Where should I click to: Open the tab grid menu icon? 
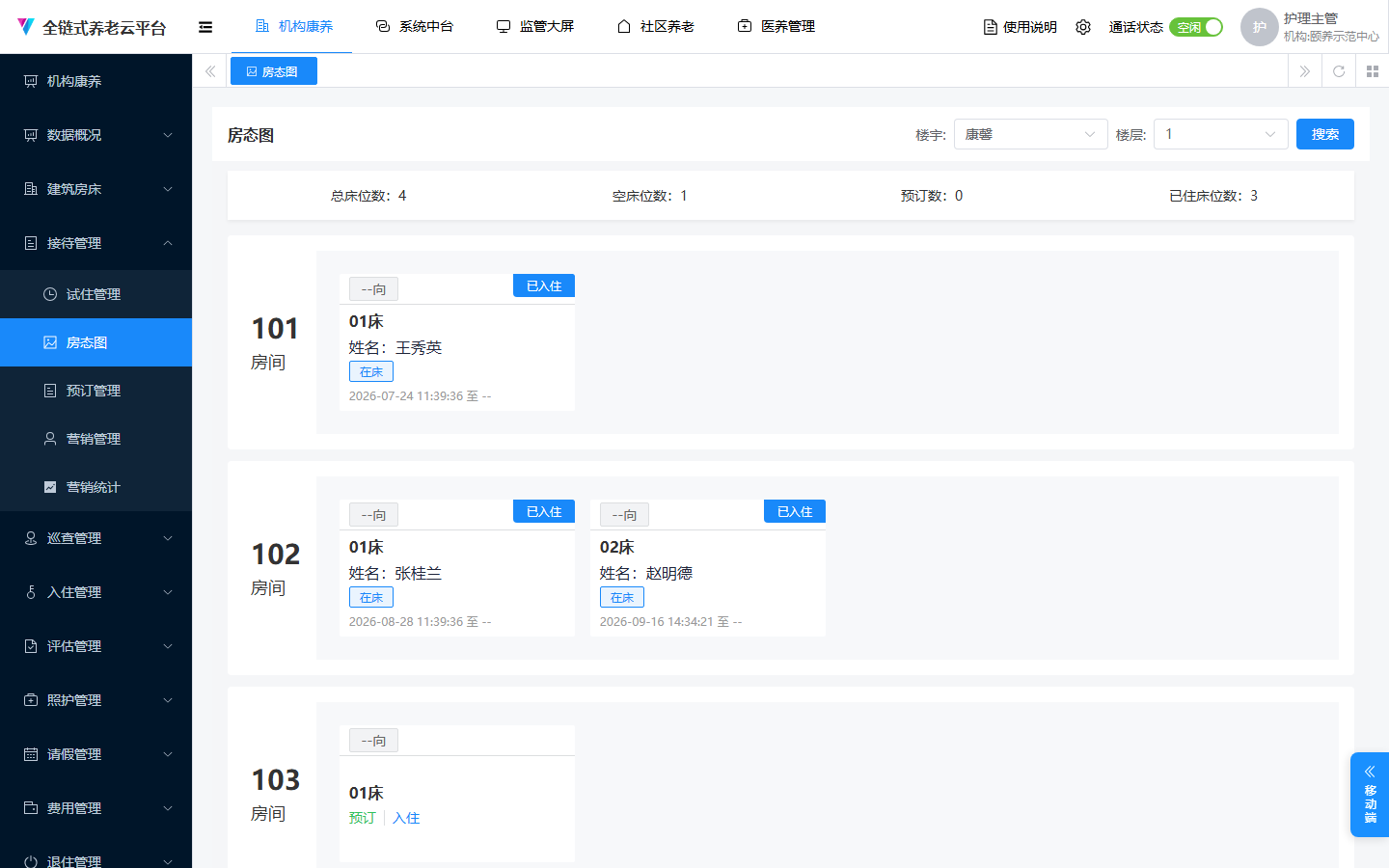pyautogui.click(x=1373, y=71)
